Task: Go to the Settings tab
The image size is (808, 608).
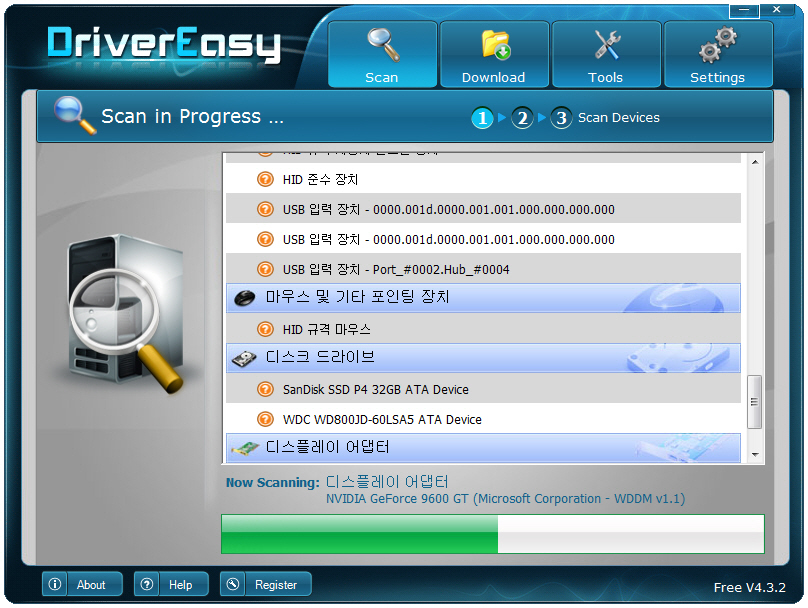Action: (x=718, y=54)
